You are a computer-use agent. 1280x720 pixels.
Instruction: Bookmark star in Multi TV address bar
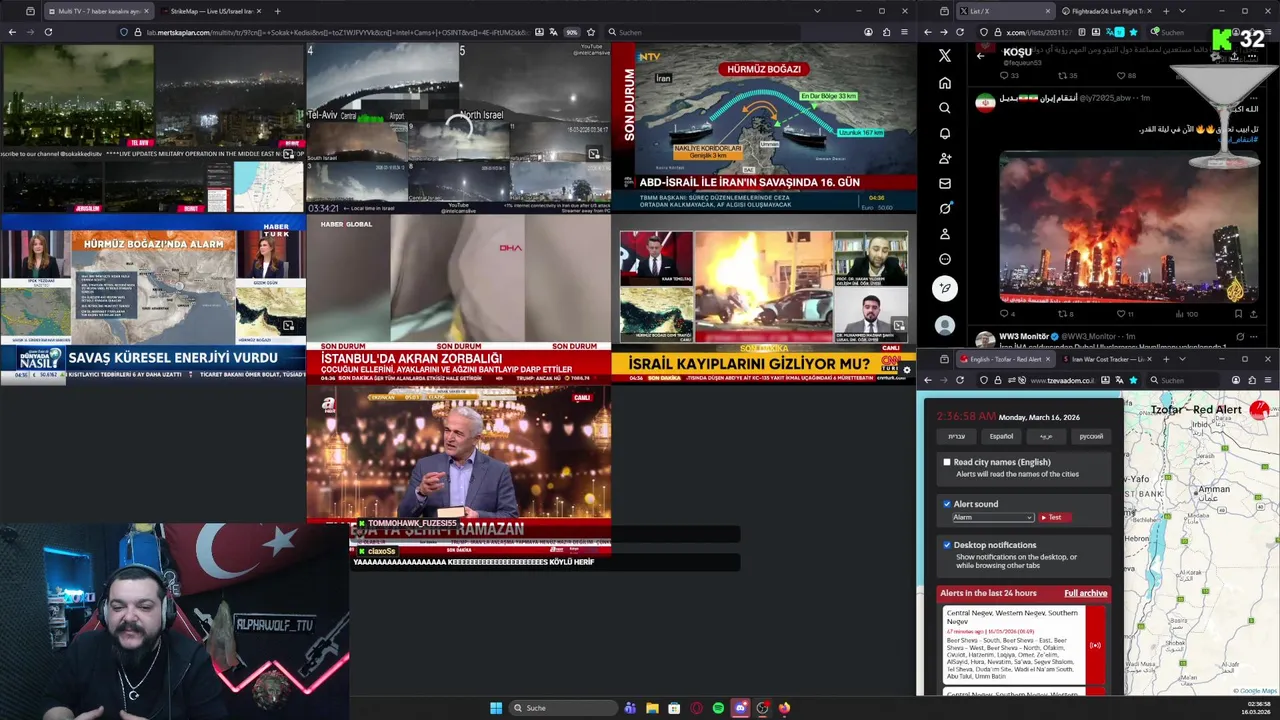[591, 32]
